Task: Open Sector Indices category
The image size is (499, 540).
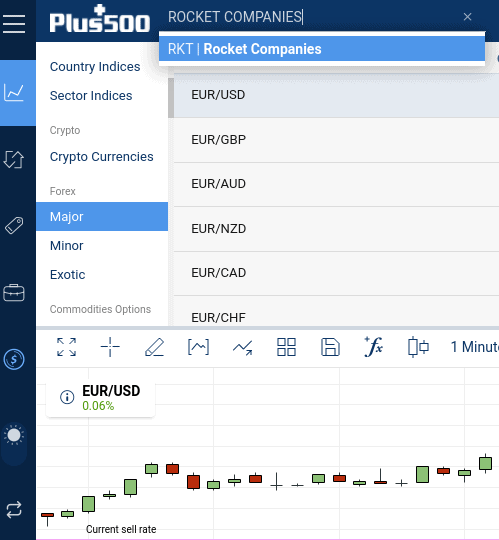Action: pos(91,95)
